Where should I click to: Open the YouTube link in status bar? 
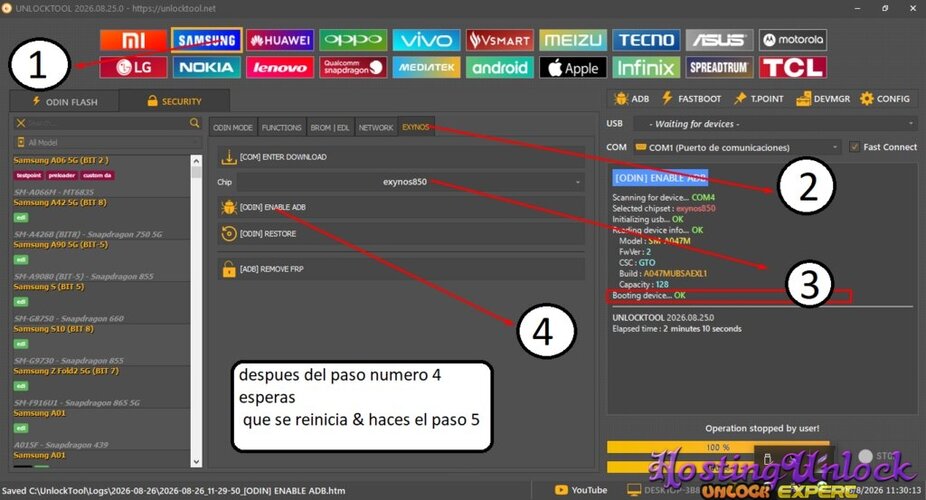[581, 490]
